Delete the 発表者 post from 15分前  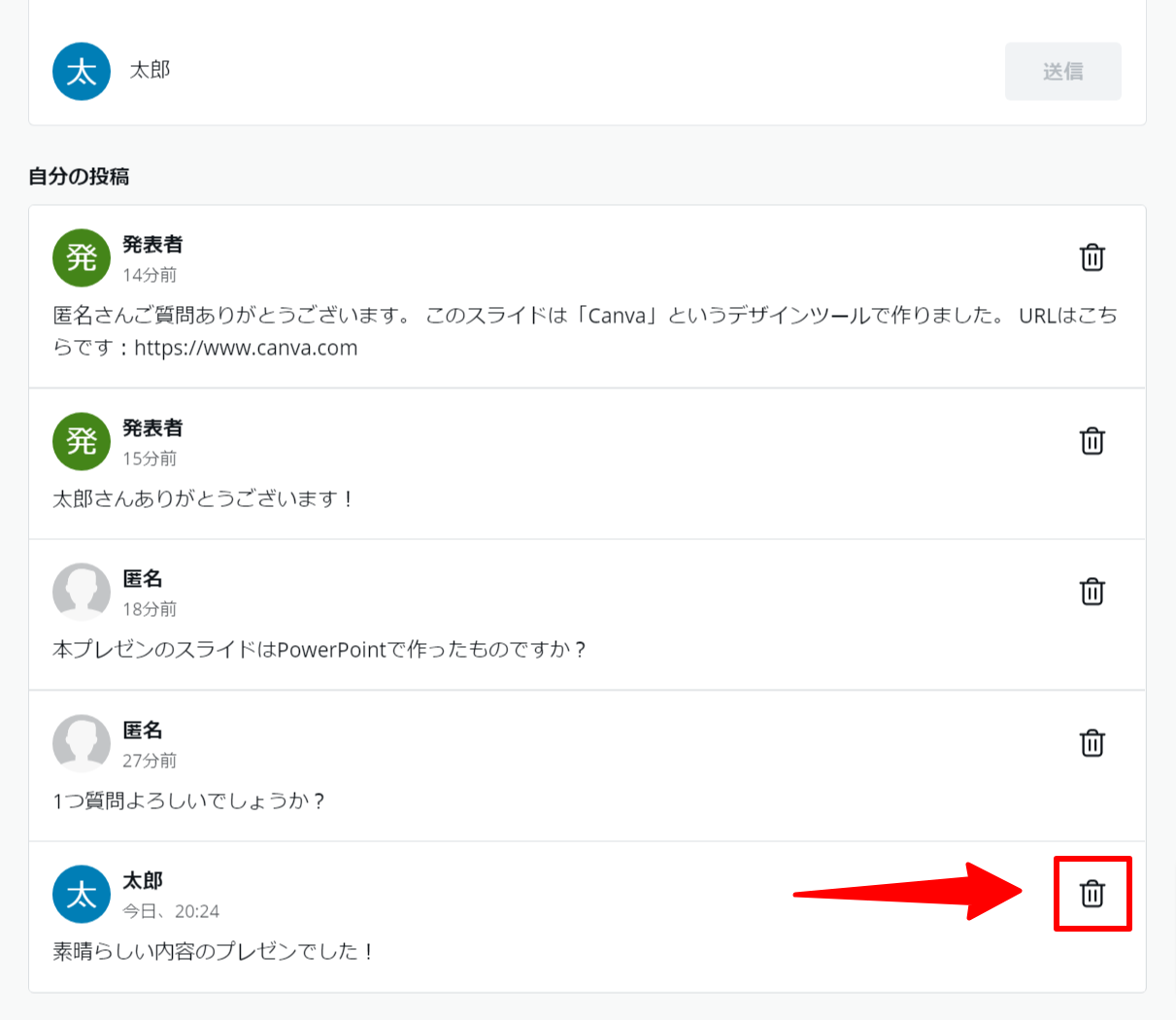[1092, 441]
